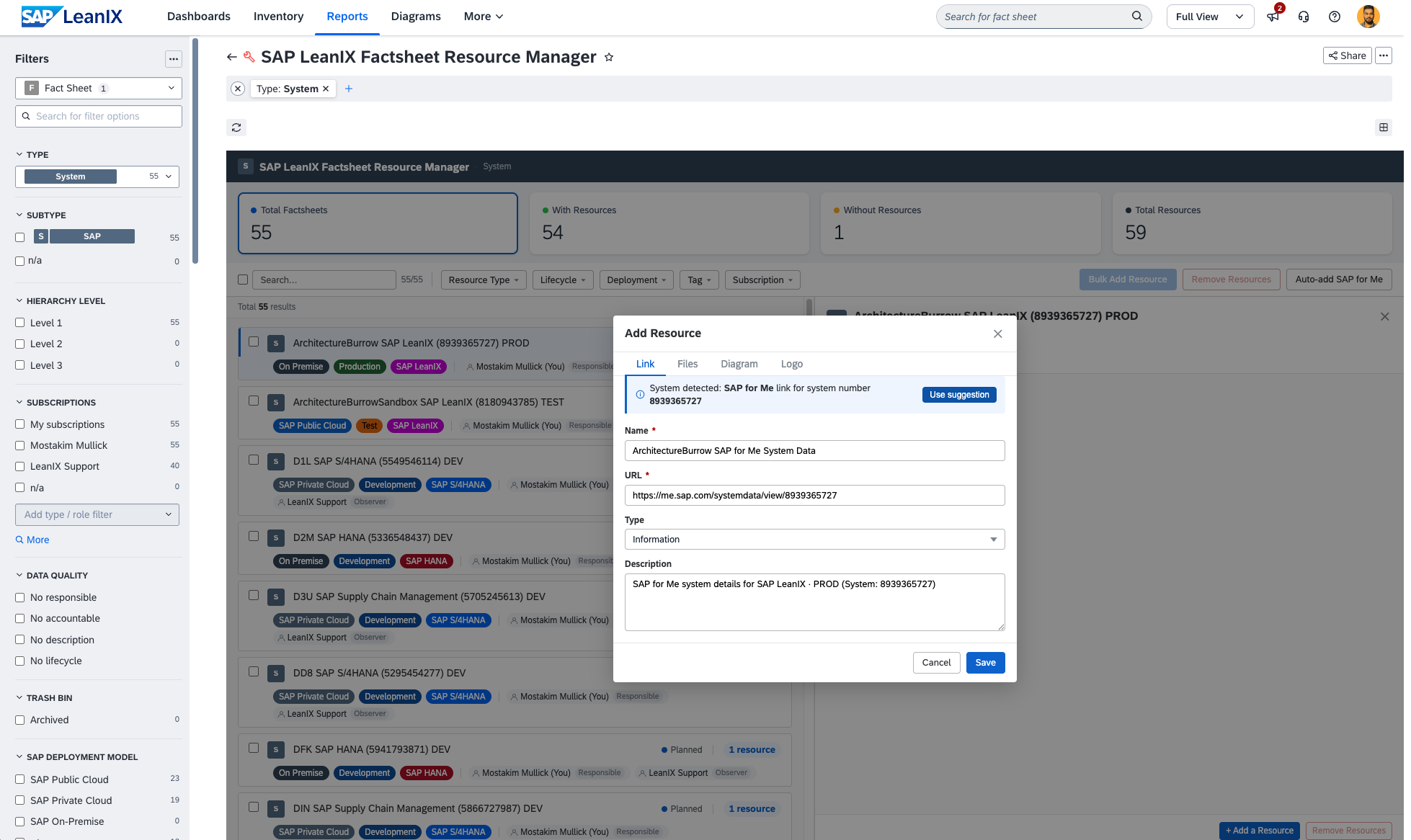The image size is (1411, 840).
Task: Refresh the report with the reload icon
Action: [236, 128]
